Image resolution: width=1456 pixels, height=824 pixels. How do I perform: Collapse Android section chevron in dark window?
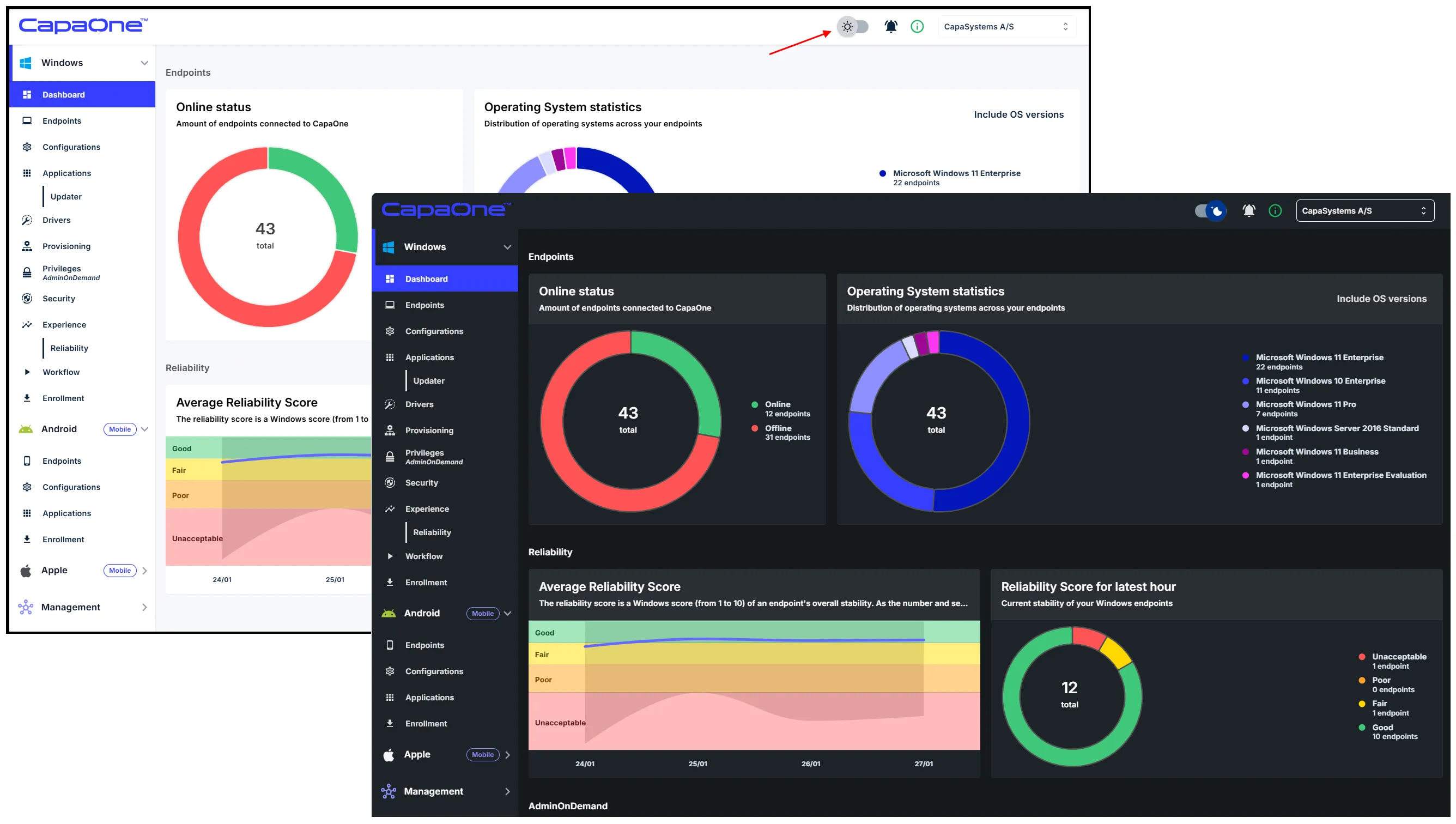(x=507, y=614)
